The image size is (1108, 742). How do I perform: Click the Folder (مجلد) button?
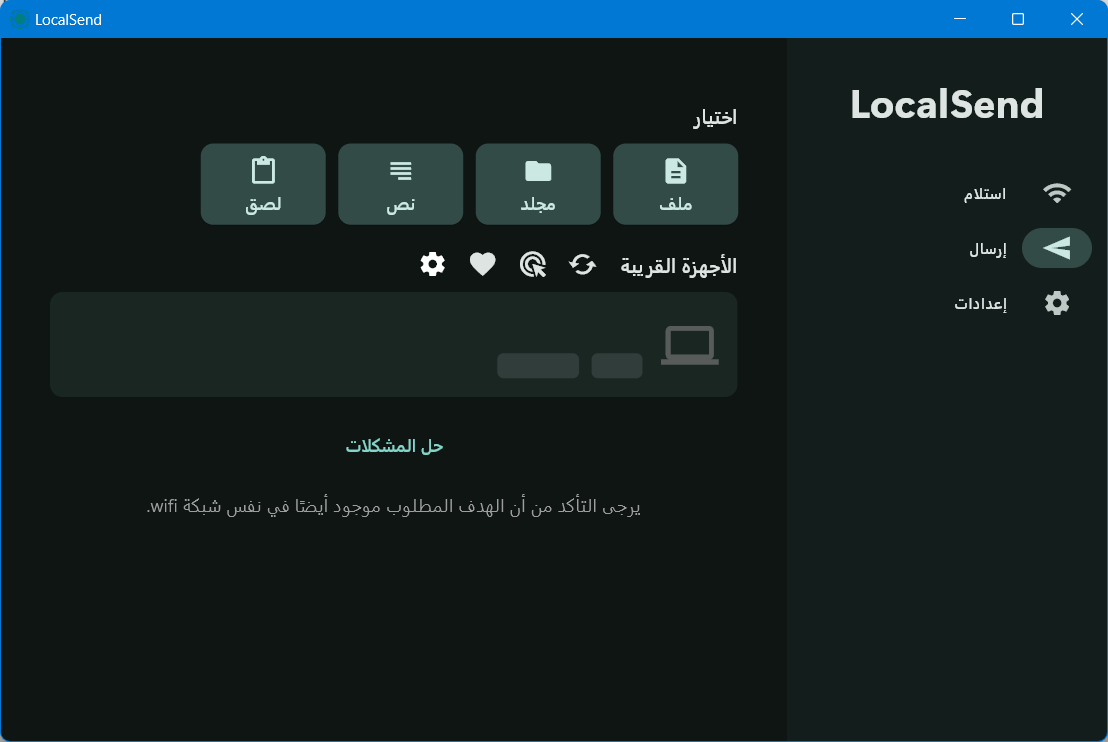pos(538,184)
